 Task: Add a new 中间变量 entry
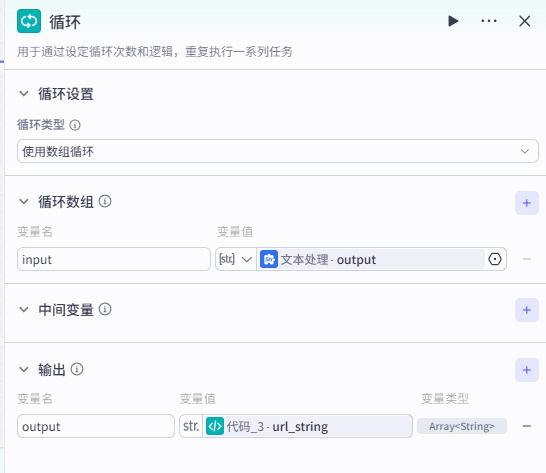pos(527,310)
